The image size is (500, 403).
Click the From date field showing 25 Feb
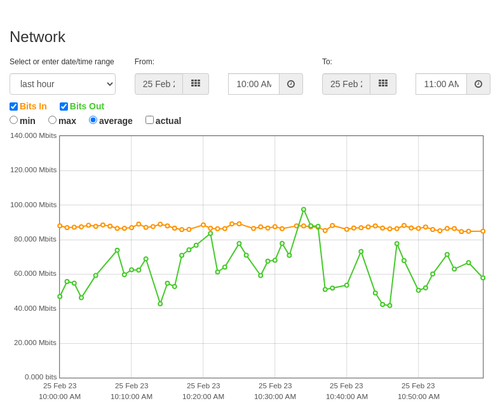(x=159, y=84)
